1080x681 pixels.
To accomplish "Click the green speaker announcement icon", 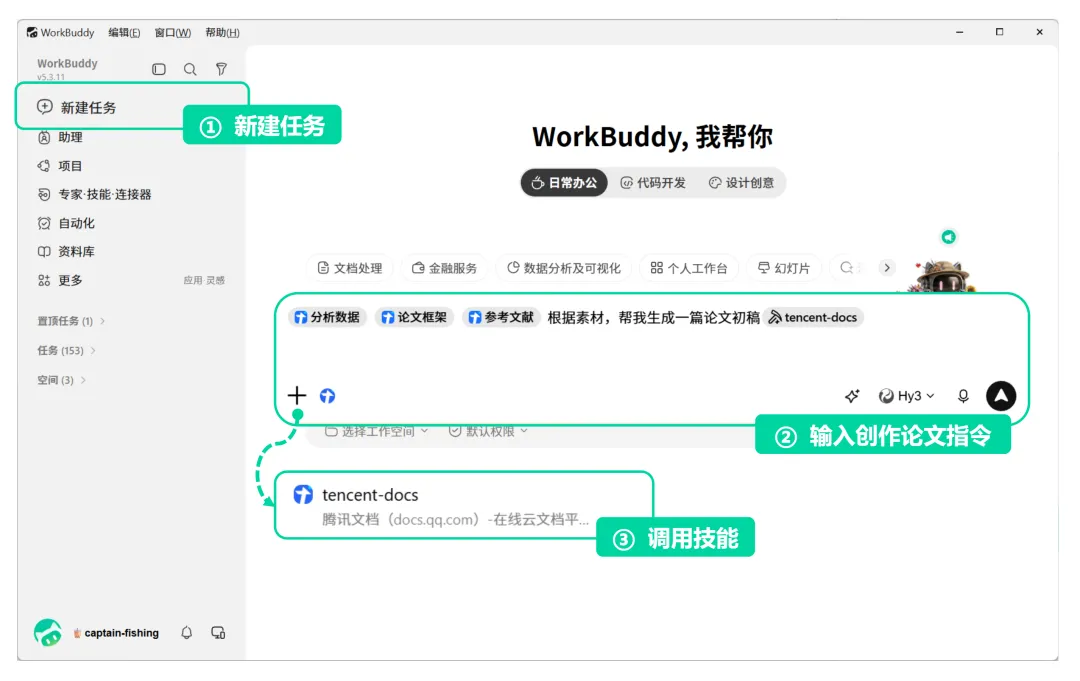I will click(948, 237).
